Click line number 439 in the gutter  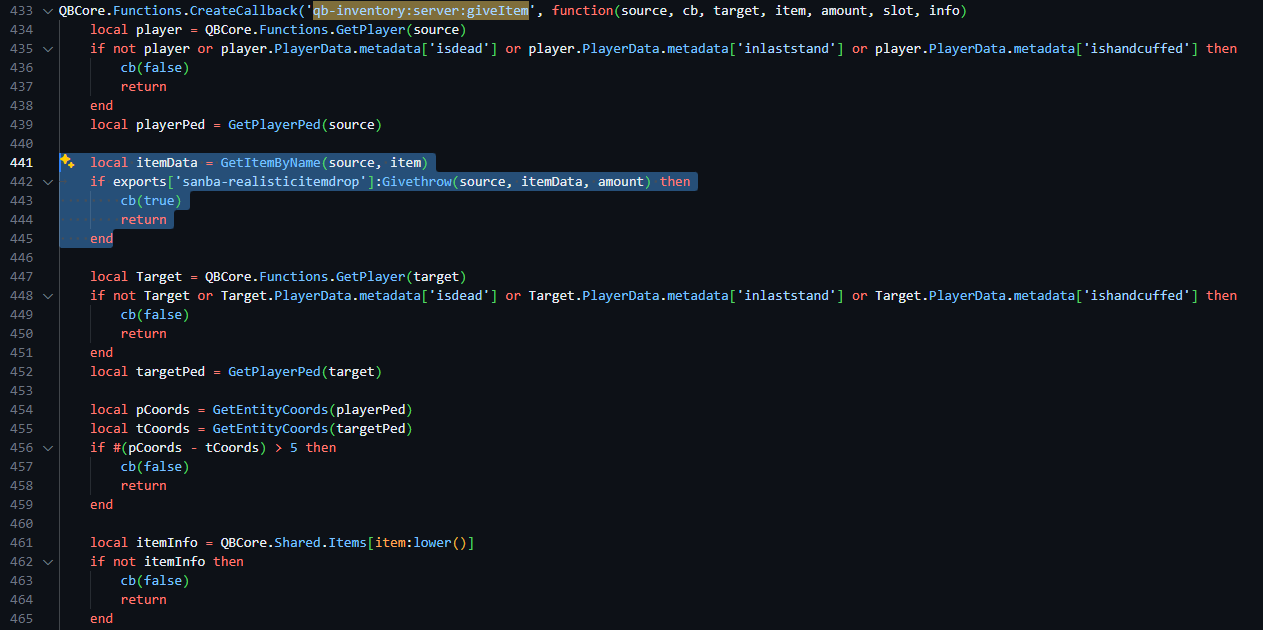(20, 125)
